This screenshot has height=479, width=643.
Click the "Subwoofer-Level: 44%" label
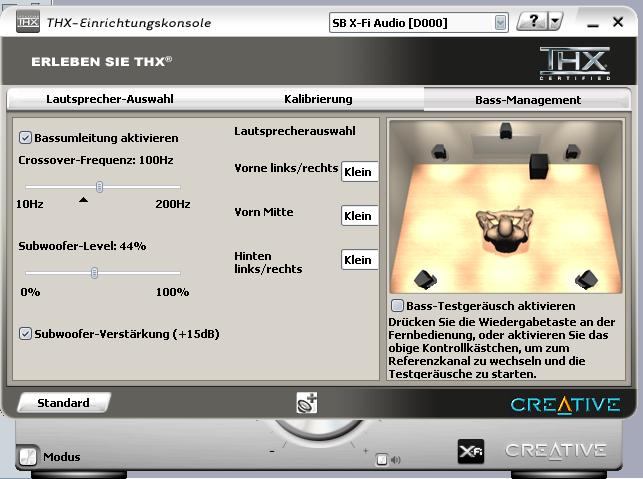82,246
